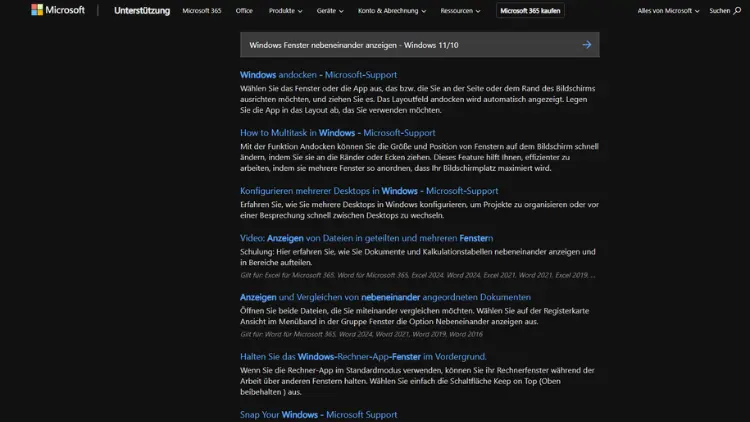Open How to Multitask in Windows result

pyautogui.click(x=337, y=133)
